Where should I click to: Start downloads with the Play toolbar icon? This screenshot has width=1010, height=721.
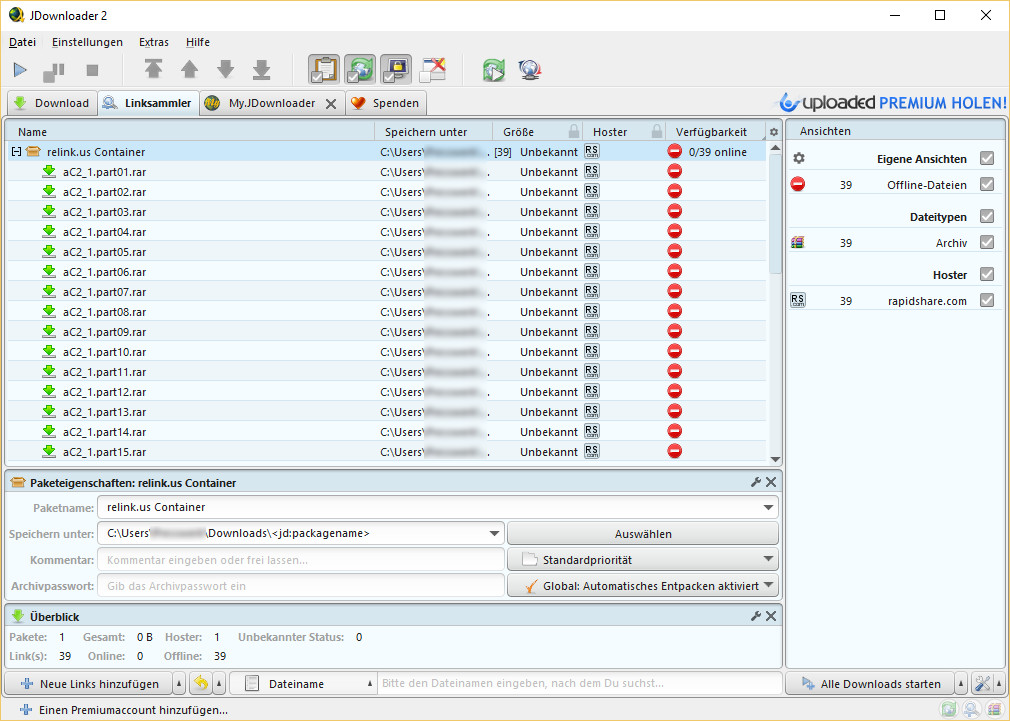pos(19,69)
